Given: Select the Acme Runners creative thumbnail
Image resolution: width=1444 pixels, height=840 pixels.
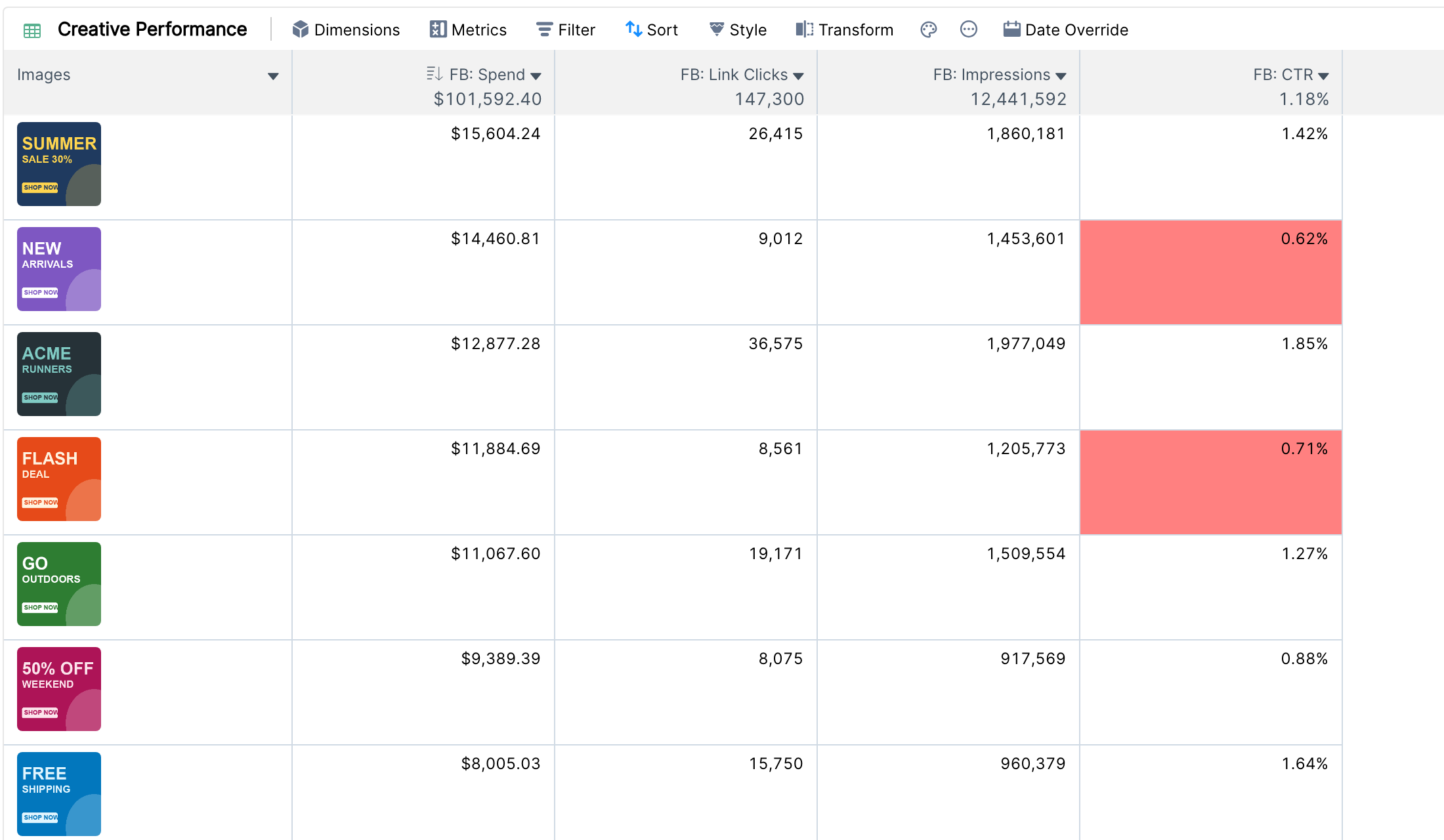Looking at the screenshot, I should 59,374.
